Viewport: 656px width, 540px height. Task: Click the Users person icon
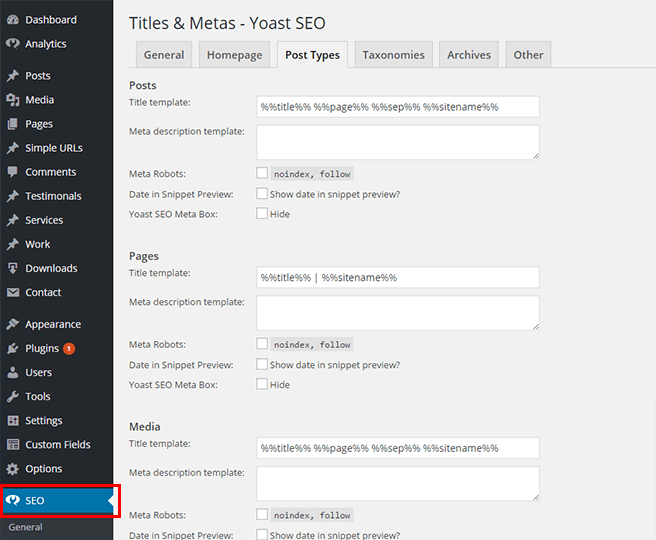13,372
